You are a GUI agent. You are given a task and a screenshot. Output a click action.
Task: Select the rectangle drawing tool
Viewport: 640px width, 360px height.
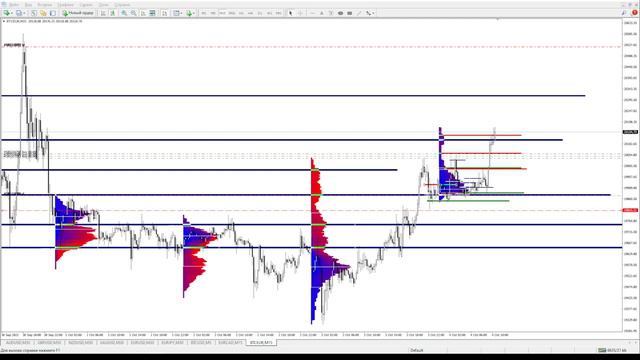pyautogui.click(x=350, y=13)
